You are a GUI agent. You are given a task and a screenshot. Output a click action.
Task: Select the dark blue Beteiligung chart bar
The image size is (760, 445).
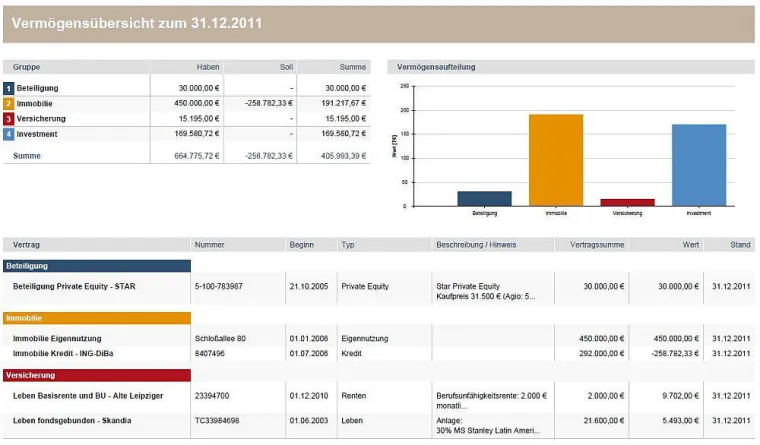tap(484, 198)
